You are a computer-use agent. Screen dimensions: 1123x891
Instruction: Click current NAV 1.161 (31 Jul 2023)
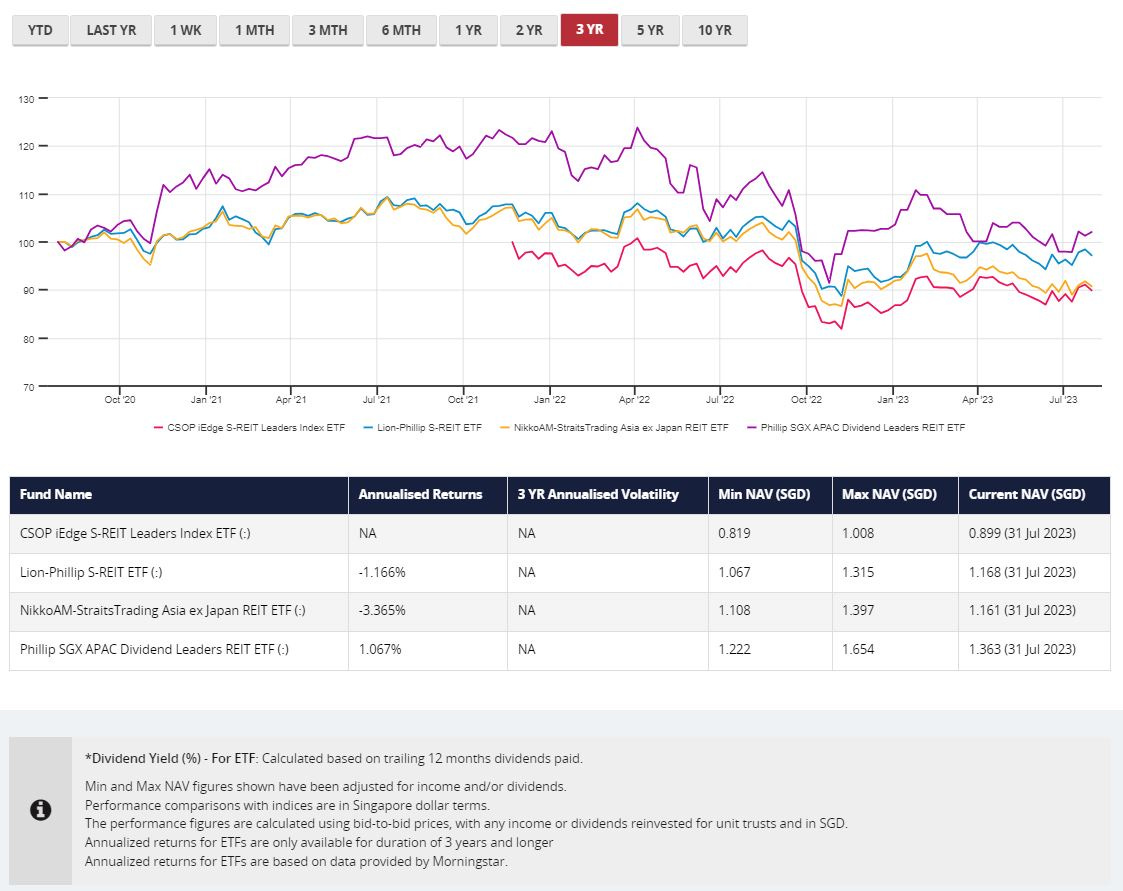[x=1022, y=610]
